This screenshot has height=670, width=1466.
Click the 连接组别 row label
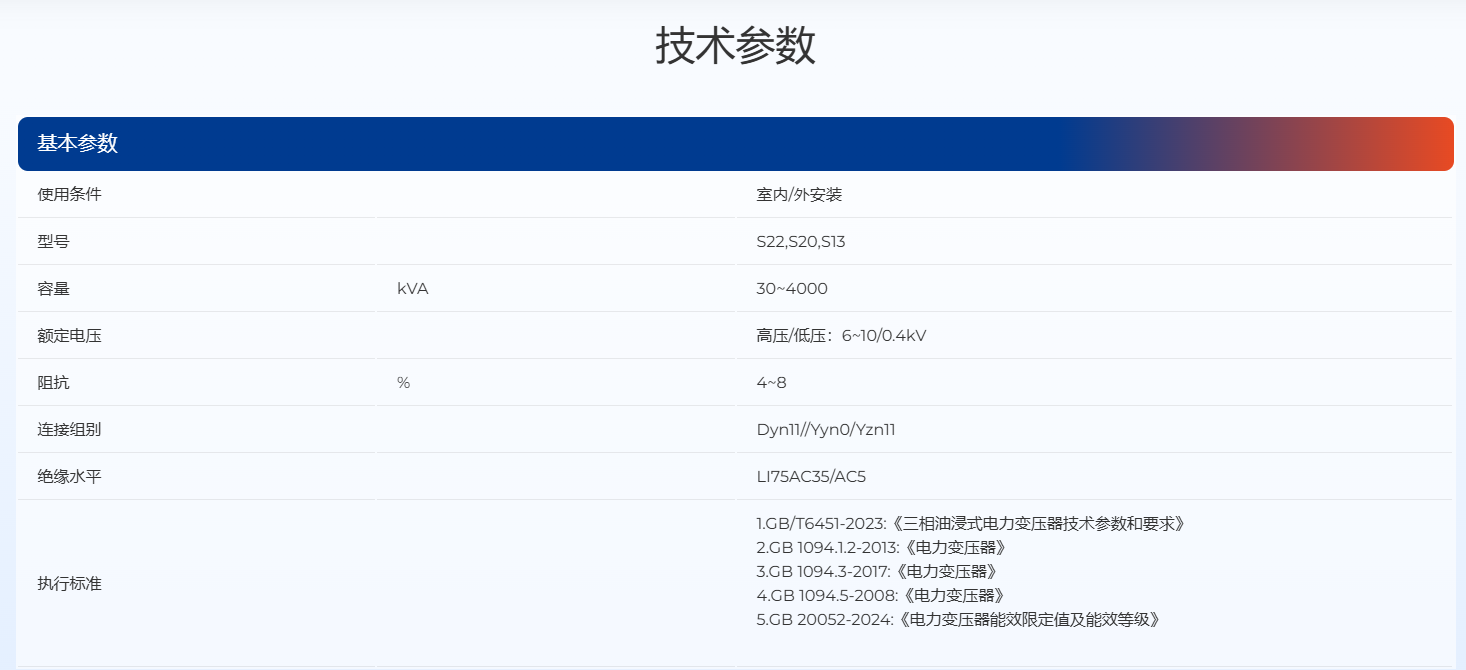pyautogui.click(x=69, y=430)
